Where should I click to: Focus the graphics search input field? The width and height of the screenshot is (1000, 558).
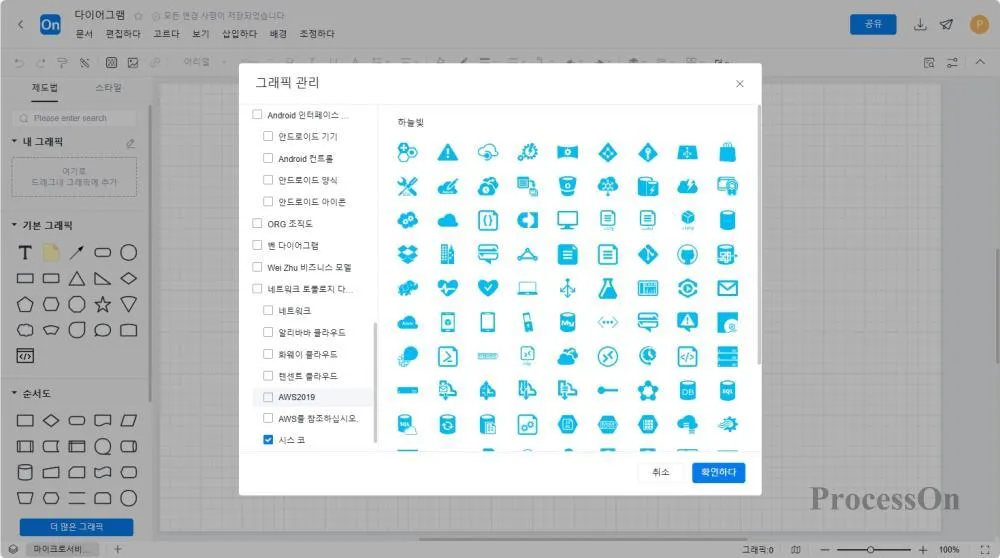tap(75, 118)
